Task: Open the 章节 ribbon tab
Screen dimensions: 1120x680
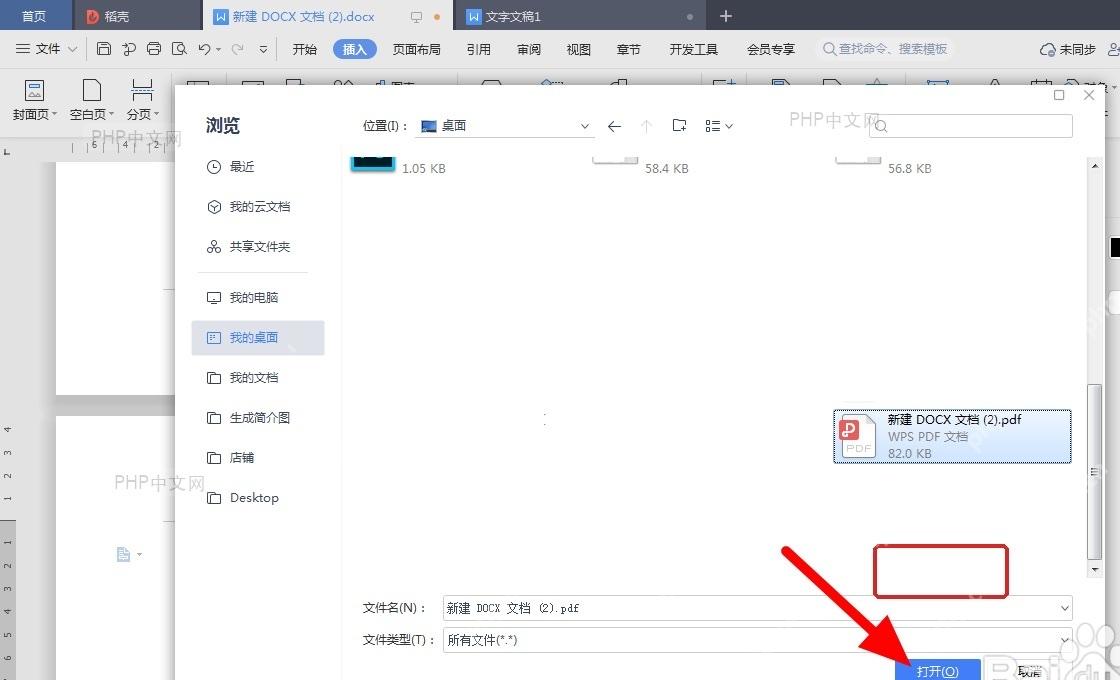Action: (x=629, y=49)
